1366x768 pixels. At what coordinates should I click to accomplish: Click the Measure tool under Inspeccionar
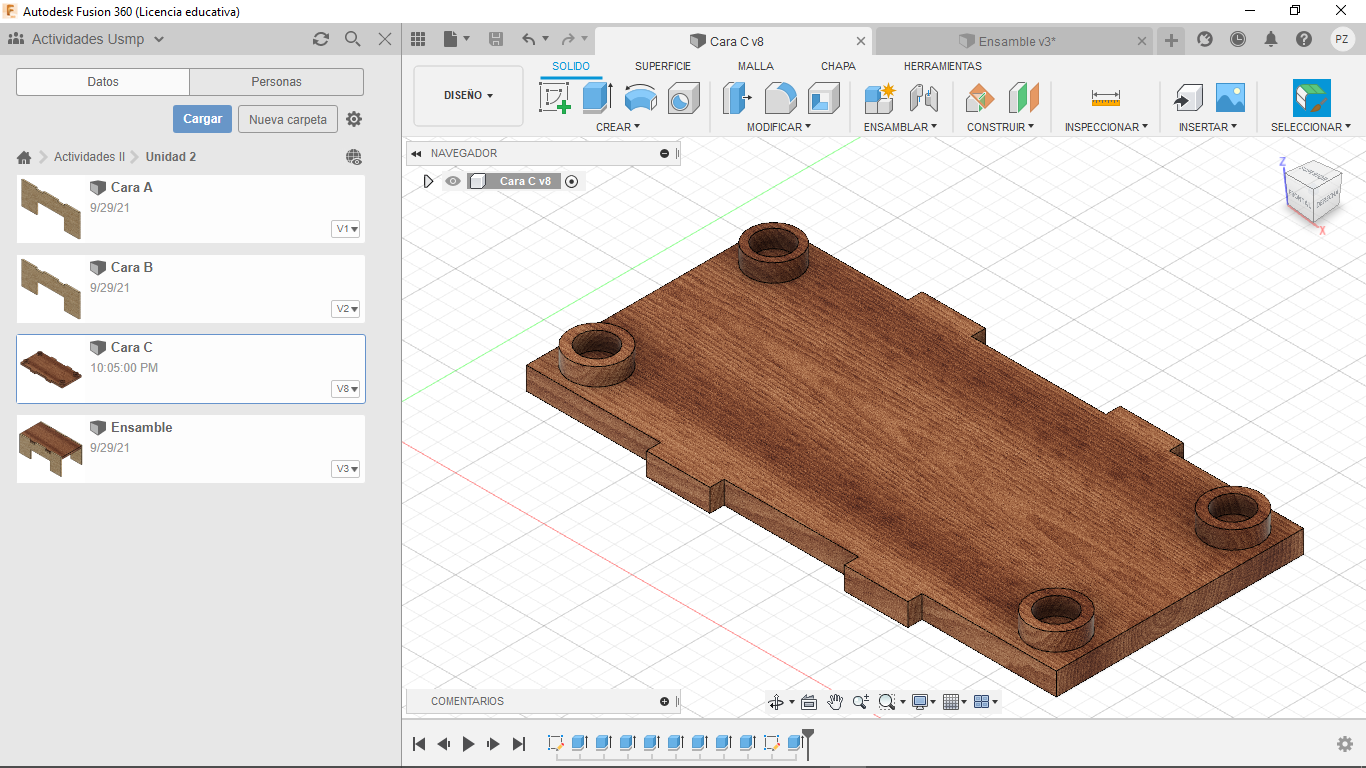point(1105,98)
